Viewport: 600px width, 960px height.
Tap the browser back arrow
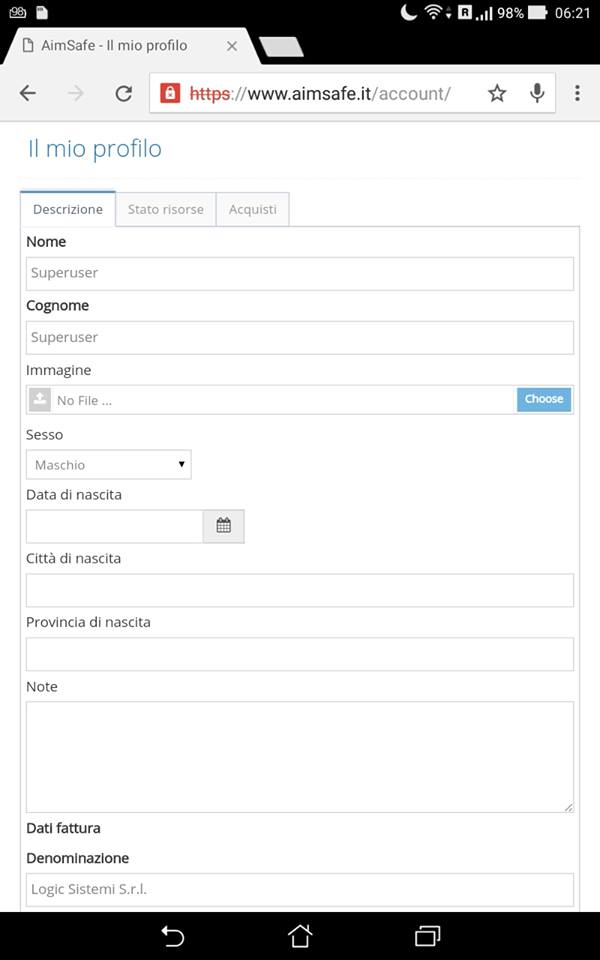28,93
